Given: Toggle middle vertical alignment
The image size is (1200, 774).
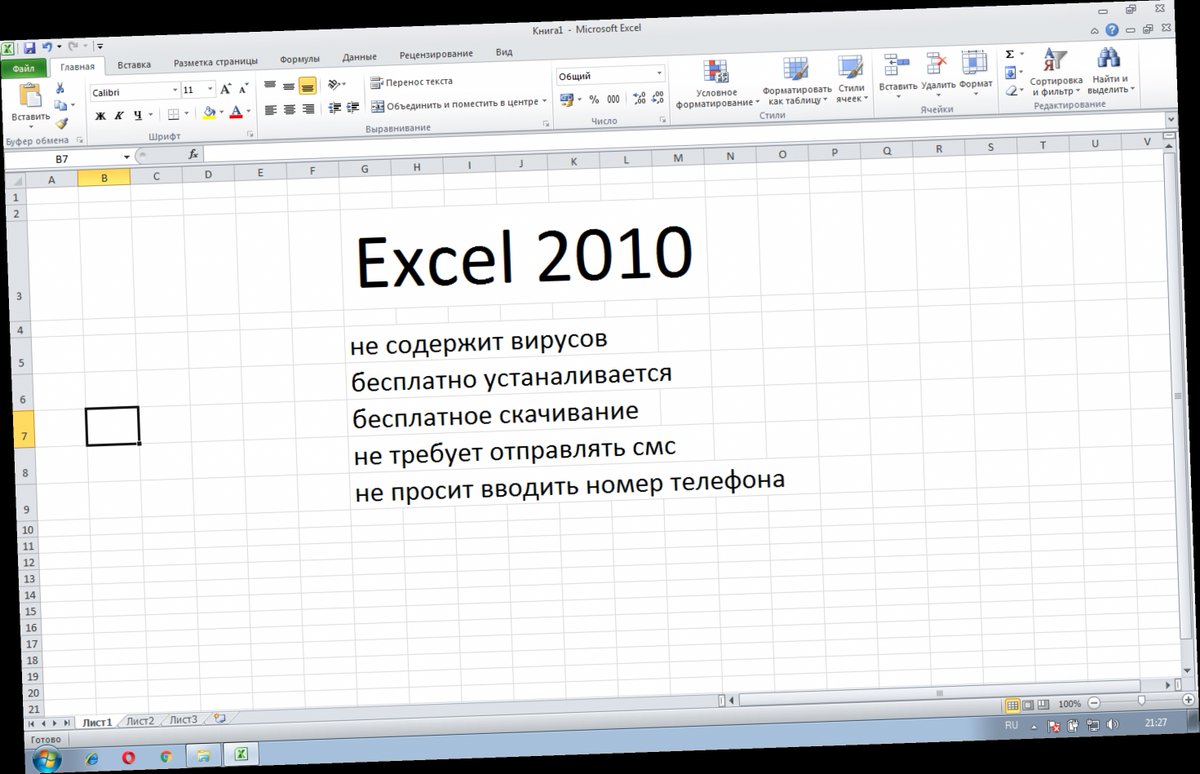Looking at the screenshot, I should (288, 86).
